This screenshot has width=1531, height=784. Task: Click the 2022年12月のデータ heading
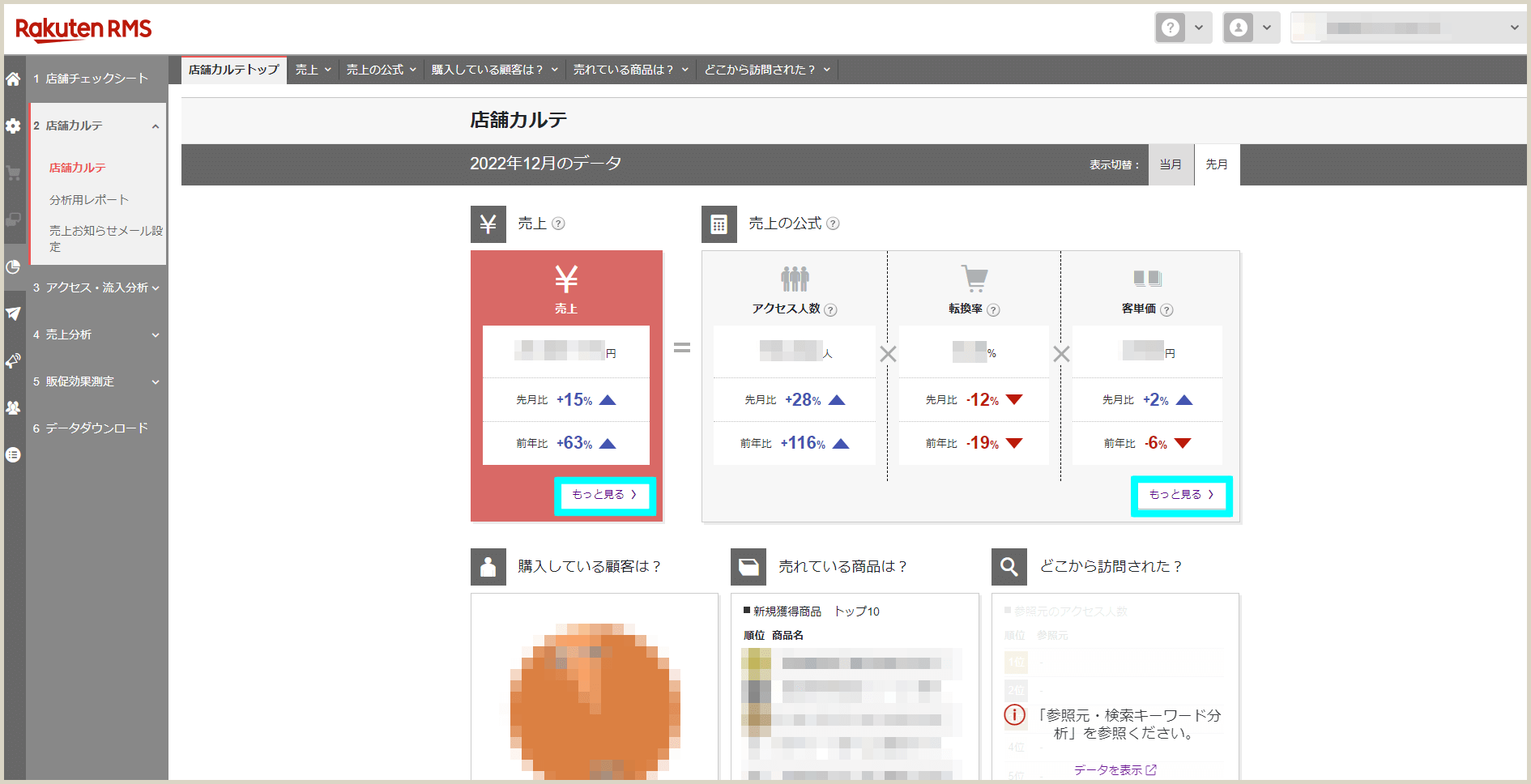546,164
